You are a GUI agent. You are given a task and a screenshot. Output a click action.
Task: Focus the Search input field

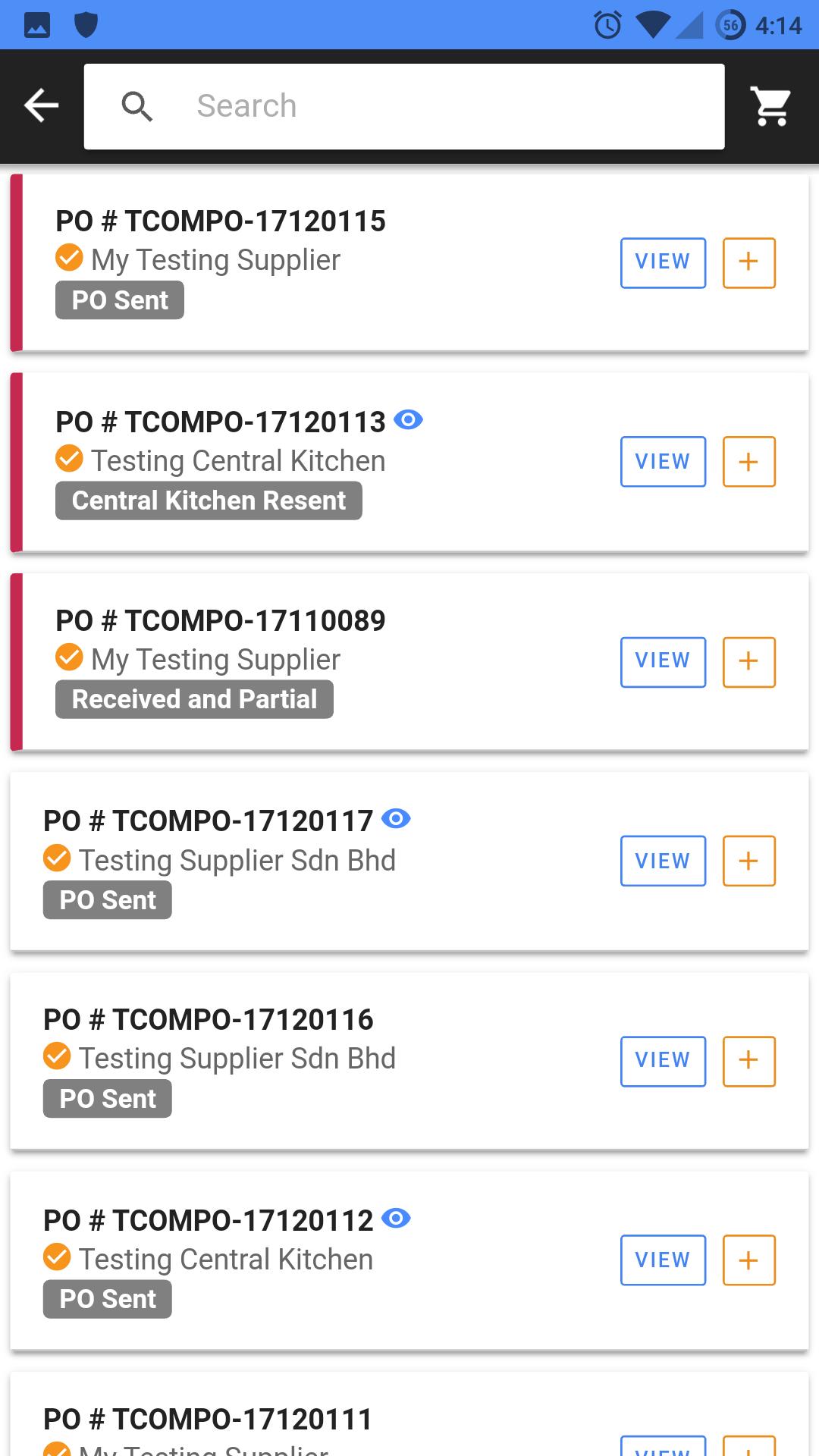tap(404, 106)
